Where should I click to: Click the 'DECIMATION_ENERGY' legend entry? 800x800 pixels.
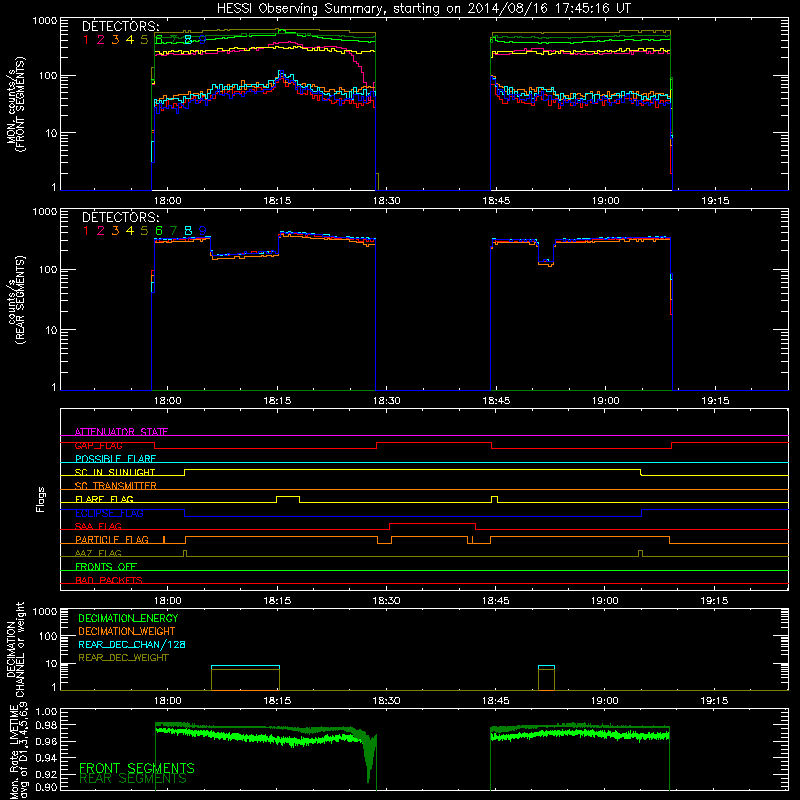(x=128, y=618)
